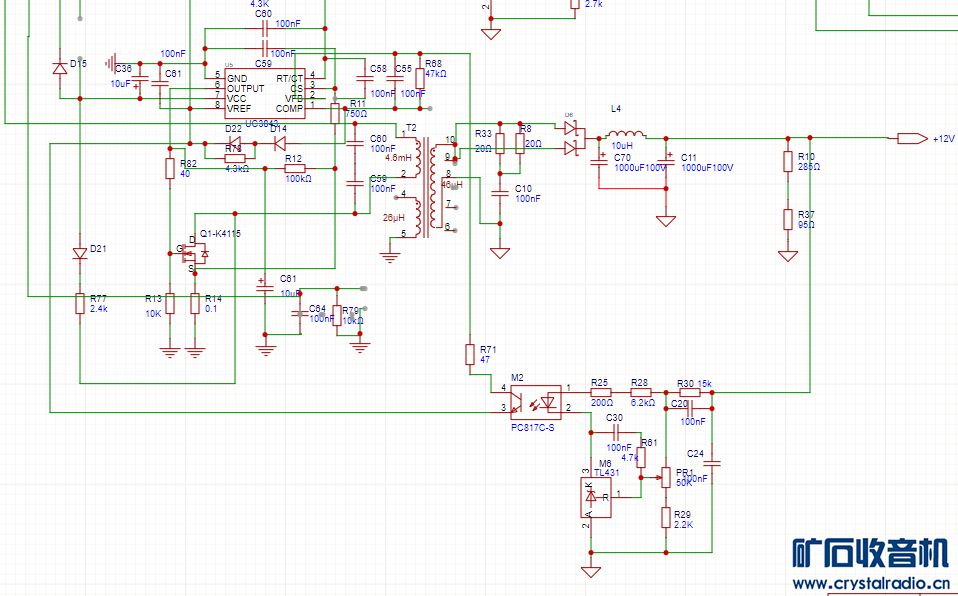
Task: Select electrolytic capacitor C70
Action: click(598, 160)
